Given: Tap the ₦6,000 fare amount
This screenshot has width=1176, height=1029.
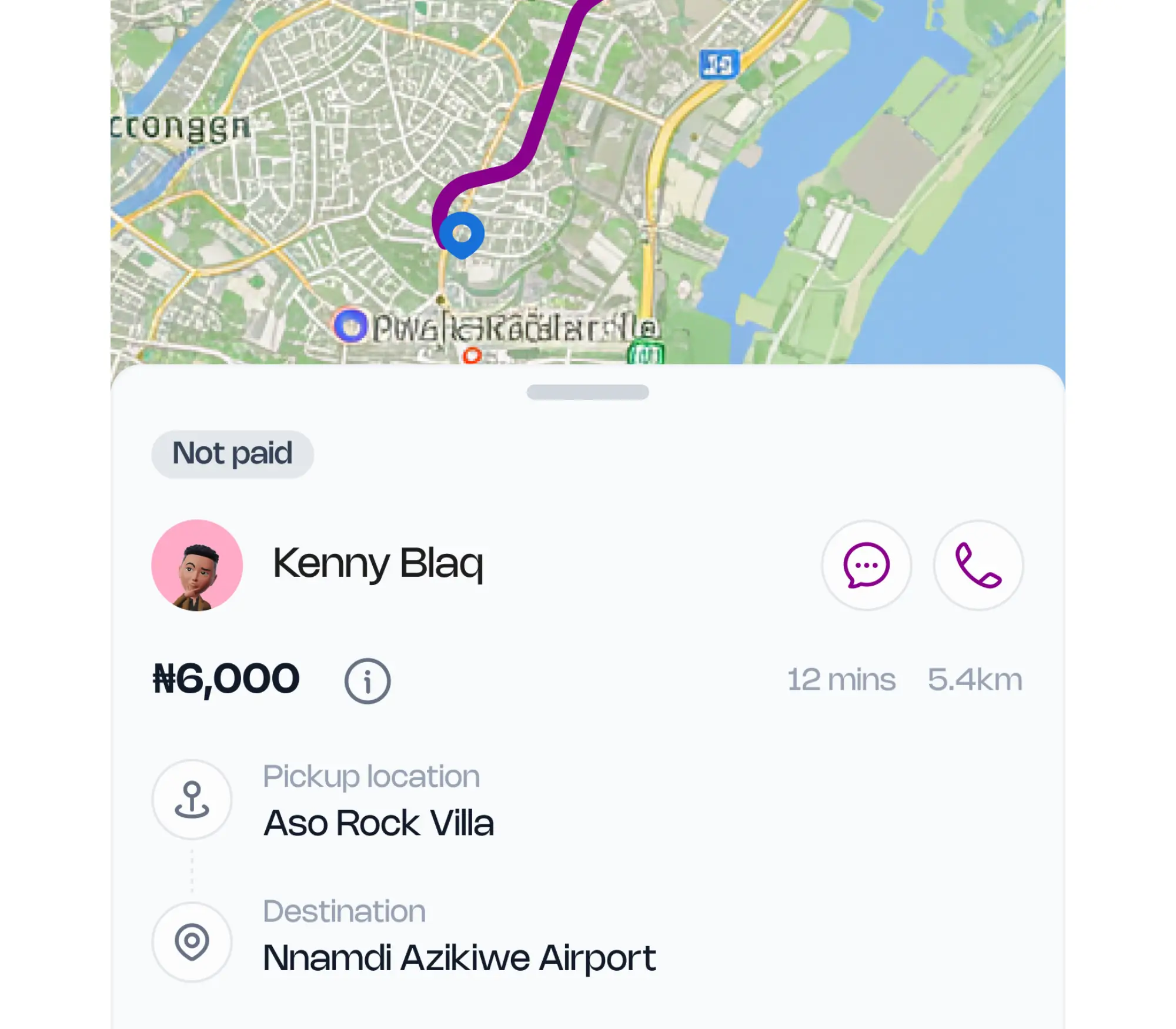Looking at the screenshot, I should [x=226, y=679].
